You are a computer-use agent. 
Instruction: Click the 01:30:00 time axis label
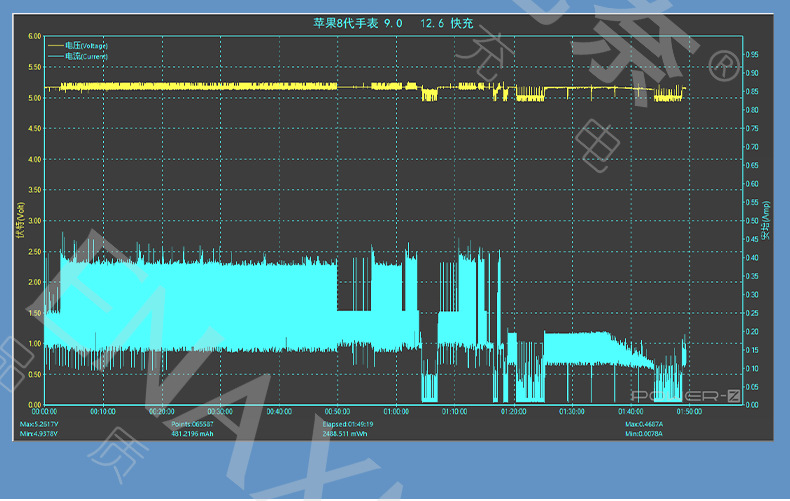click(572, 412)
